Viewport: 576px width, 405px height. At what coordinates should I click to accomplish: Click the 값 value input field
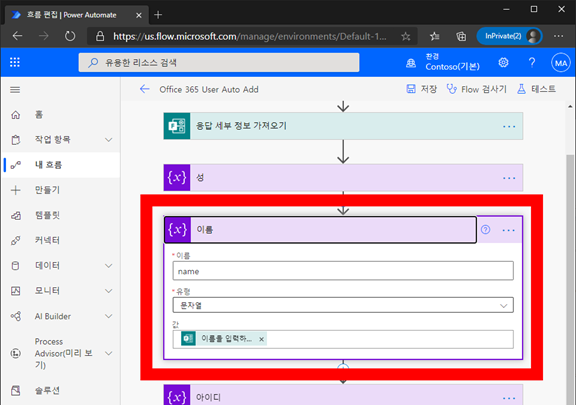pos(343,339)
